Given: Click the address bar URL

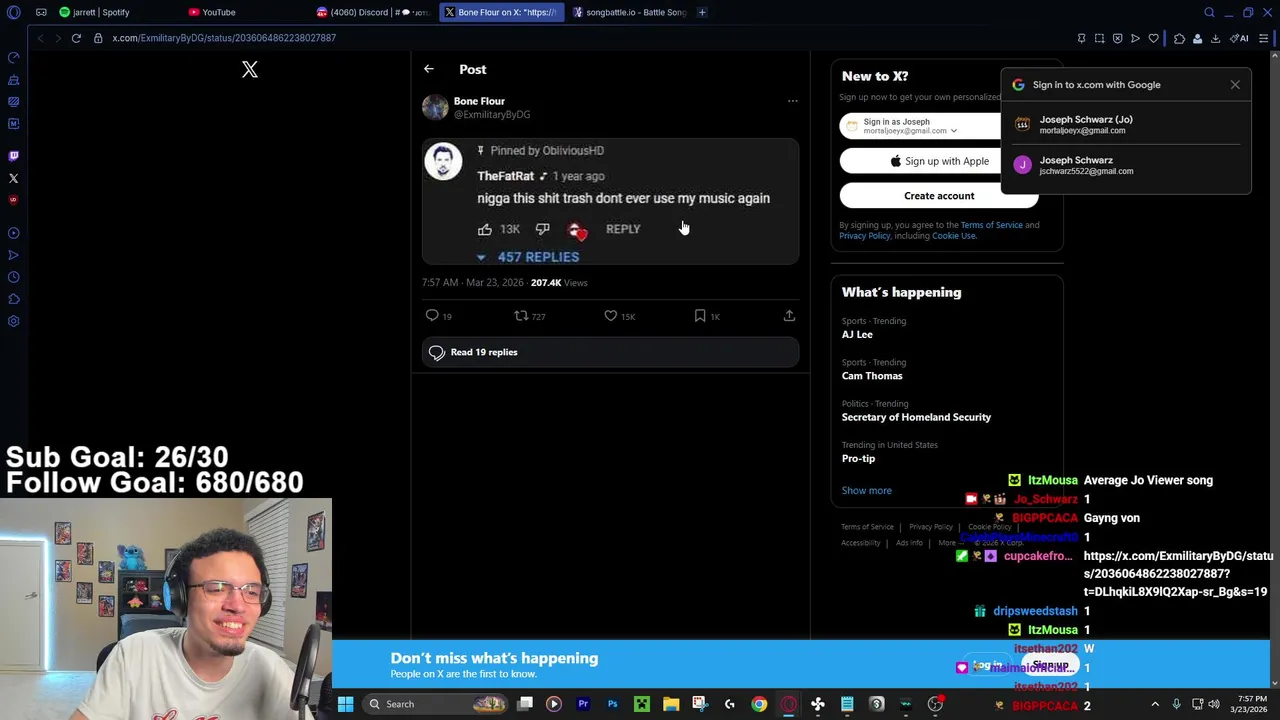Looking at the screenshot, I should click(224, 38).
